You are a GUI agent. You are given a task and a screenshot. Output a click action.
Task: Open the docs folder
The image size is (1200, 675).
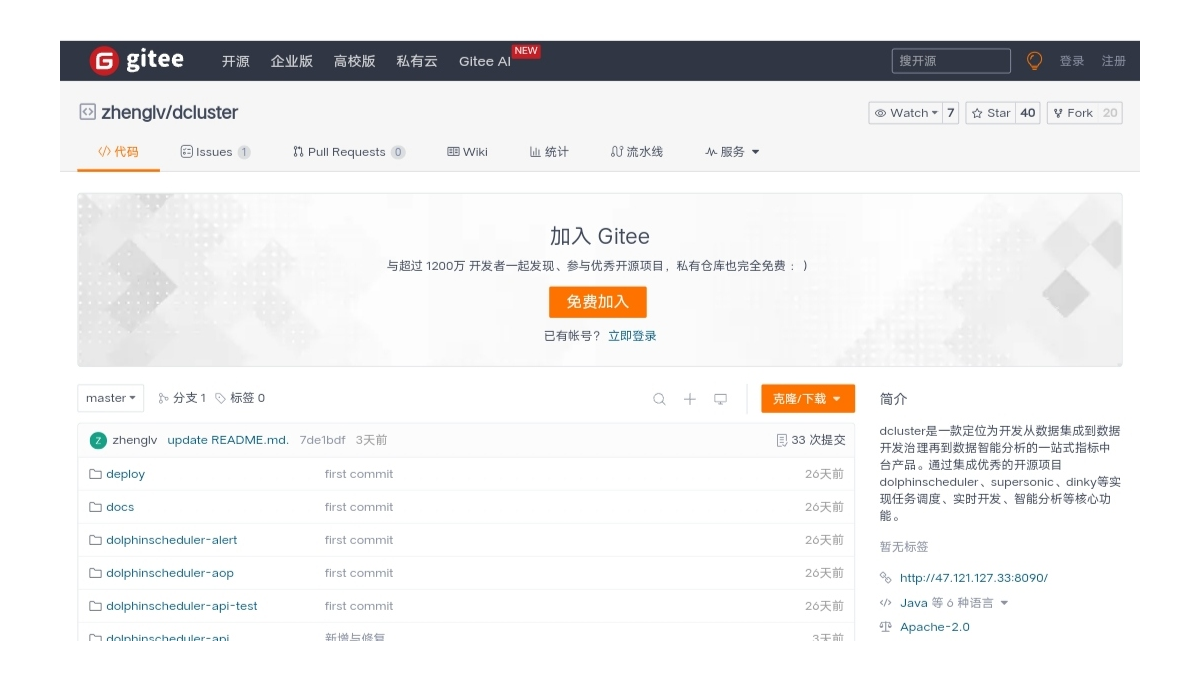click(x=120, y=507)
